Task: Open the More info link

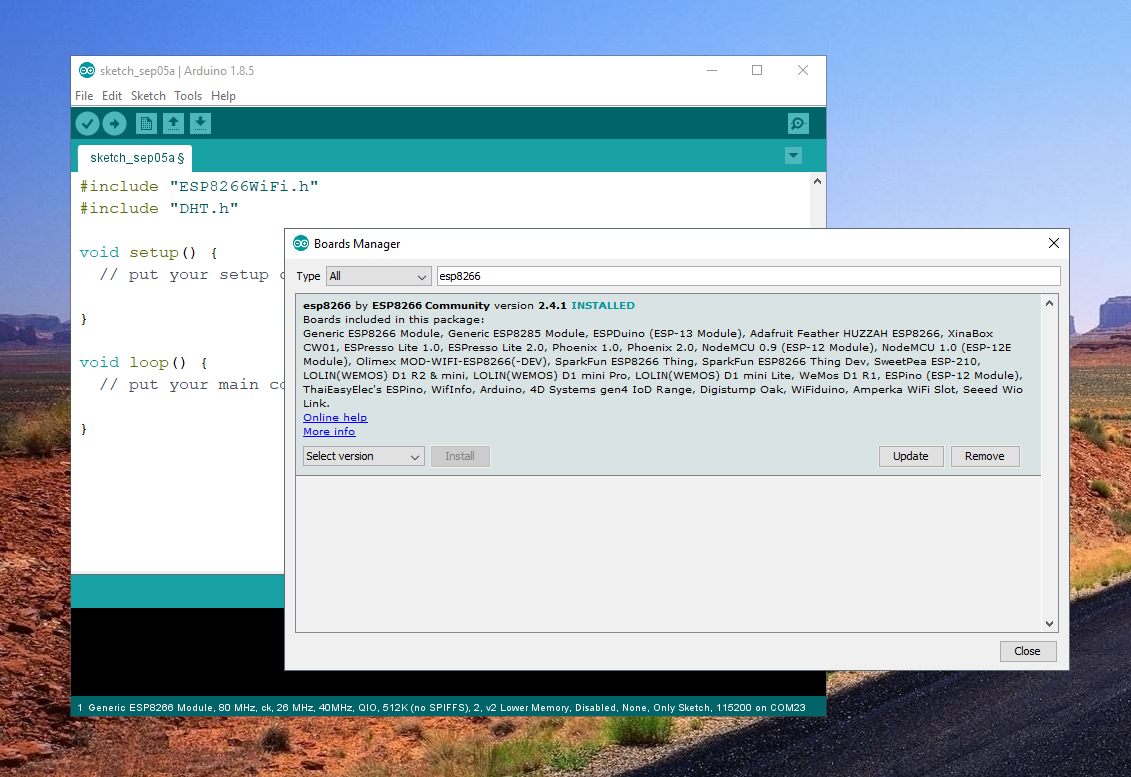Action: (x=329, y=431)
